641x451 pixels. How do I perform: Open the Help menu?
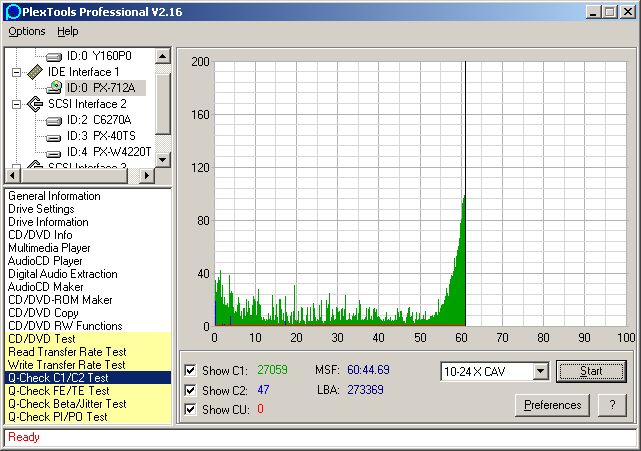(68, 31)
